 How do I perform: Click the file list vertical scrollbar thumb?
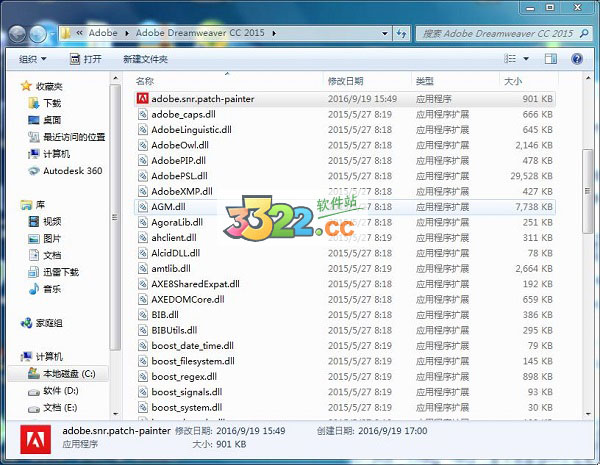point(587,191)
